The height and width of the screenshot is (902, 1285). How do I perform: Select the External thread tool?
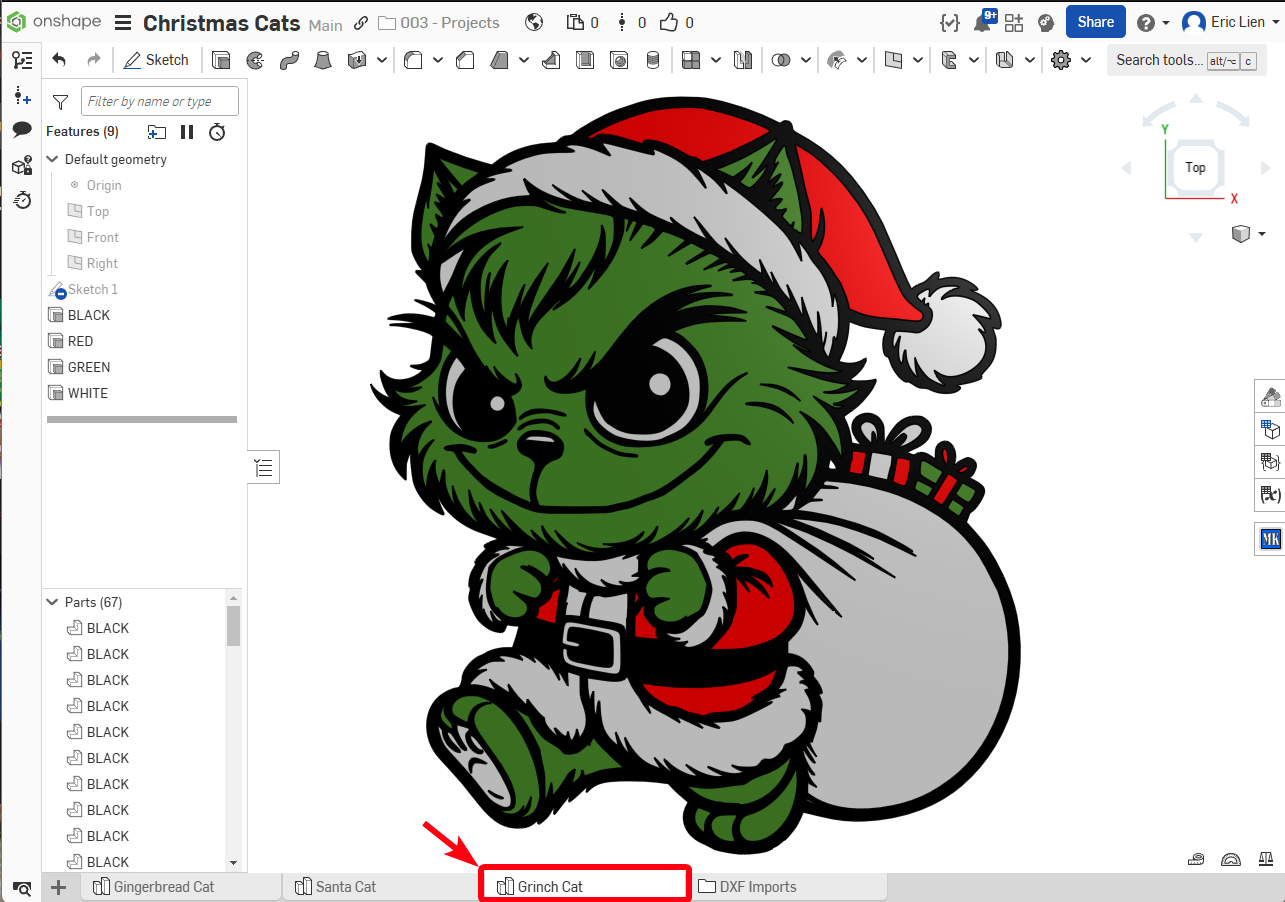[653, 60]
